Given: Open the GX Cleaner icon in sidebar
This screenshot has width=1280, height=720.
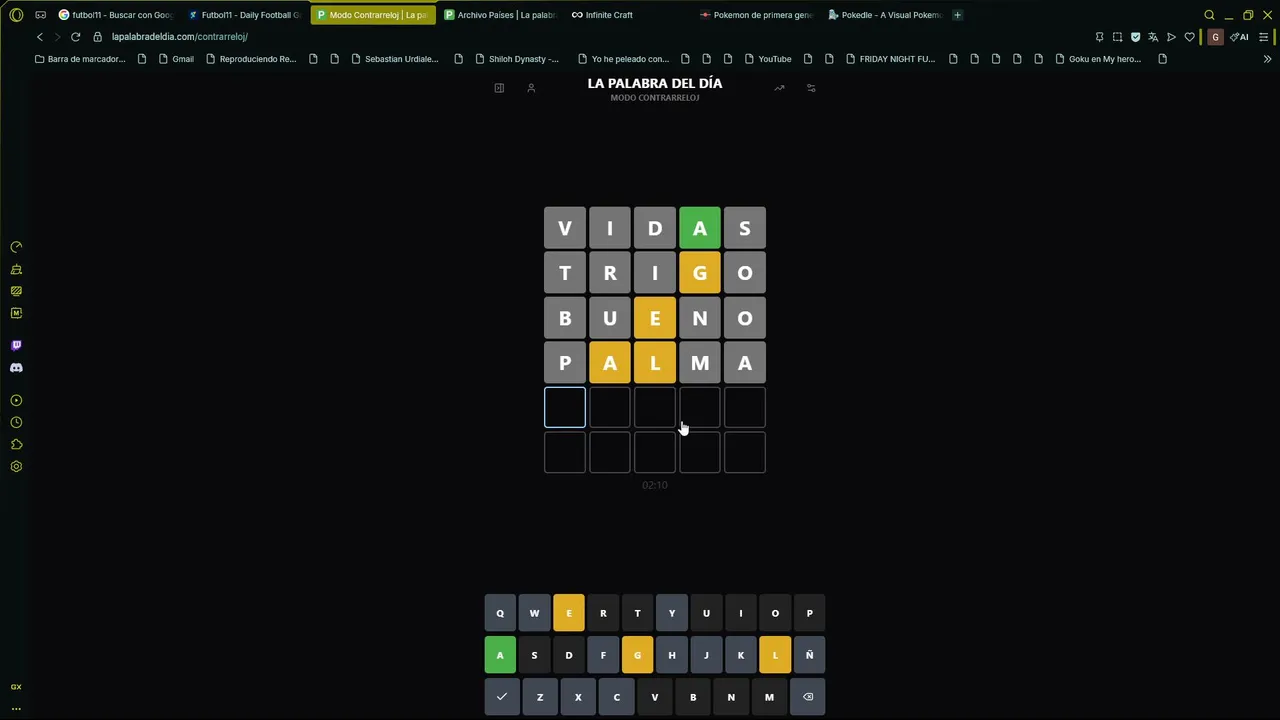Looking at the screenshot, I should (x=16, y=269).
